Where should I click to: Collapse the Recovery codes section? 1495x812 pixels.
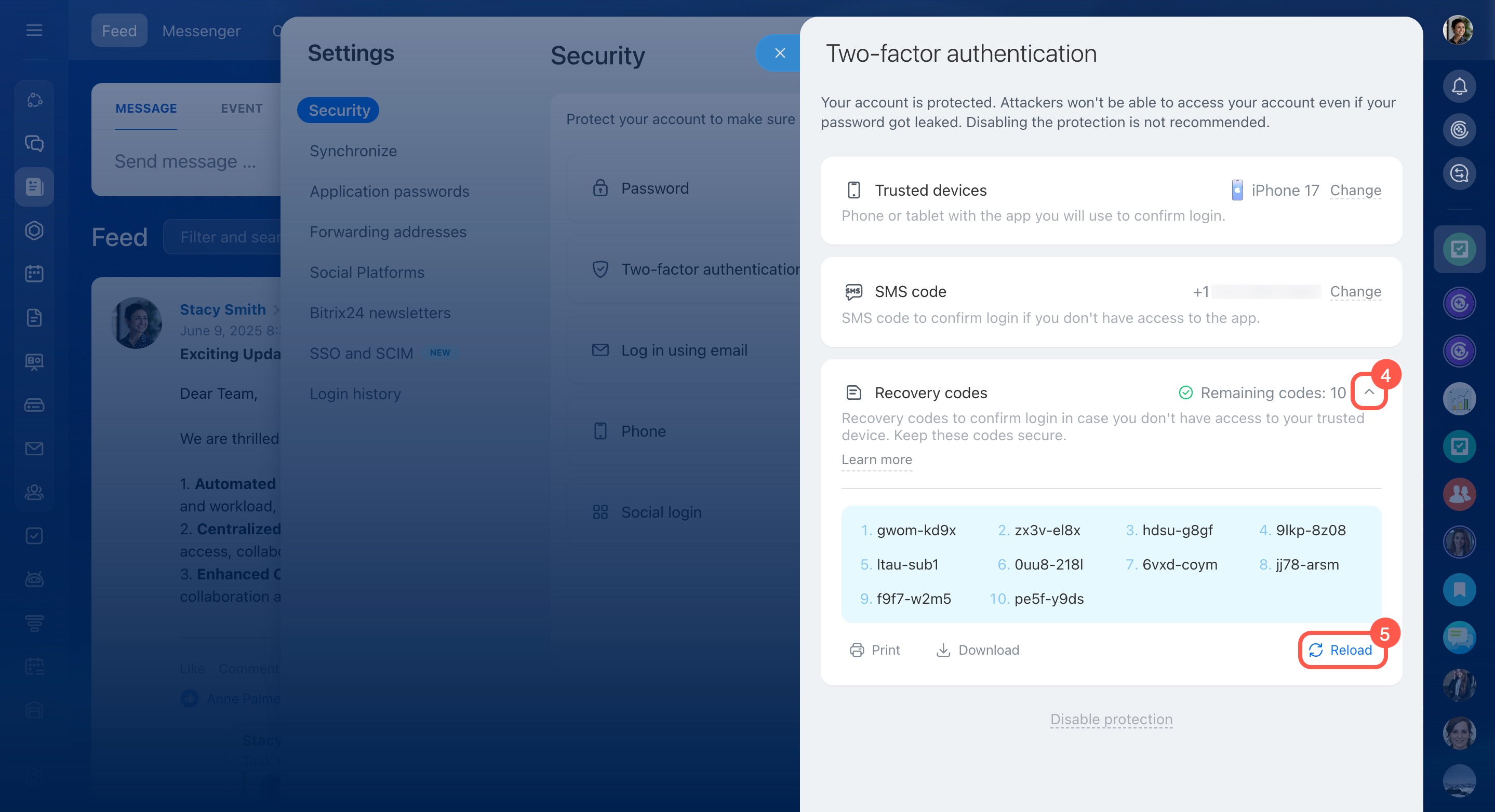tap(1368, 392)
